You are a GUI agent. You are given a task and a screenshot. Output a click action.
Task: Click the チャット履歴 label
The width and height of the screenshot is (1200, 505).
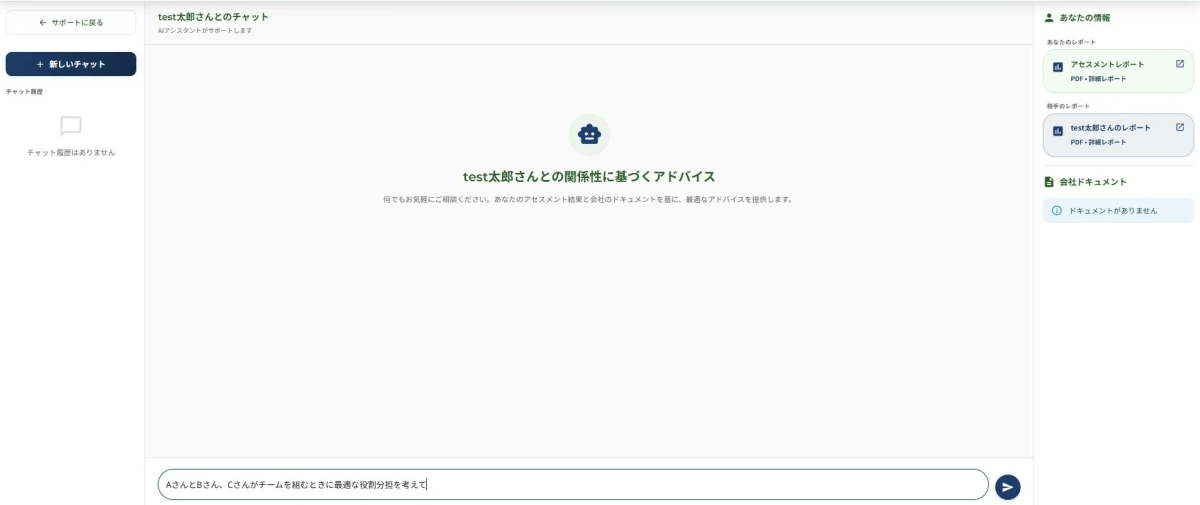coord(25,92)
